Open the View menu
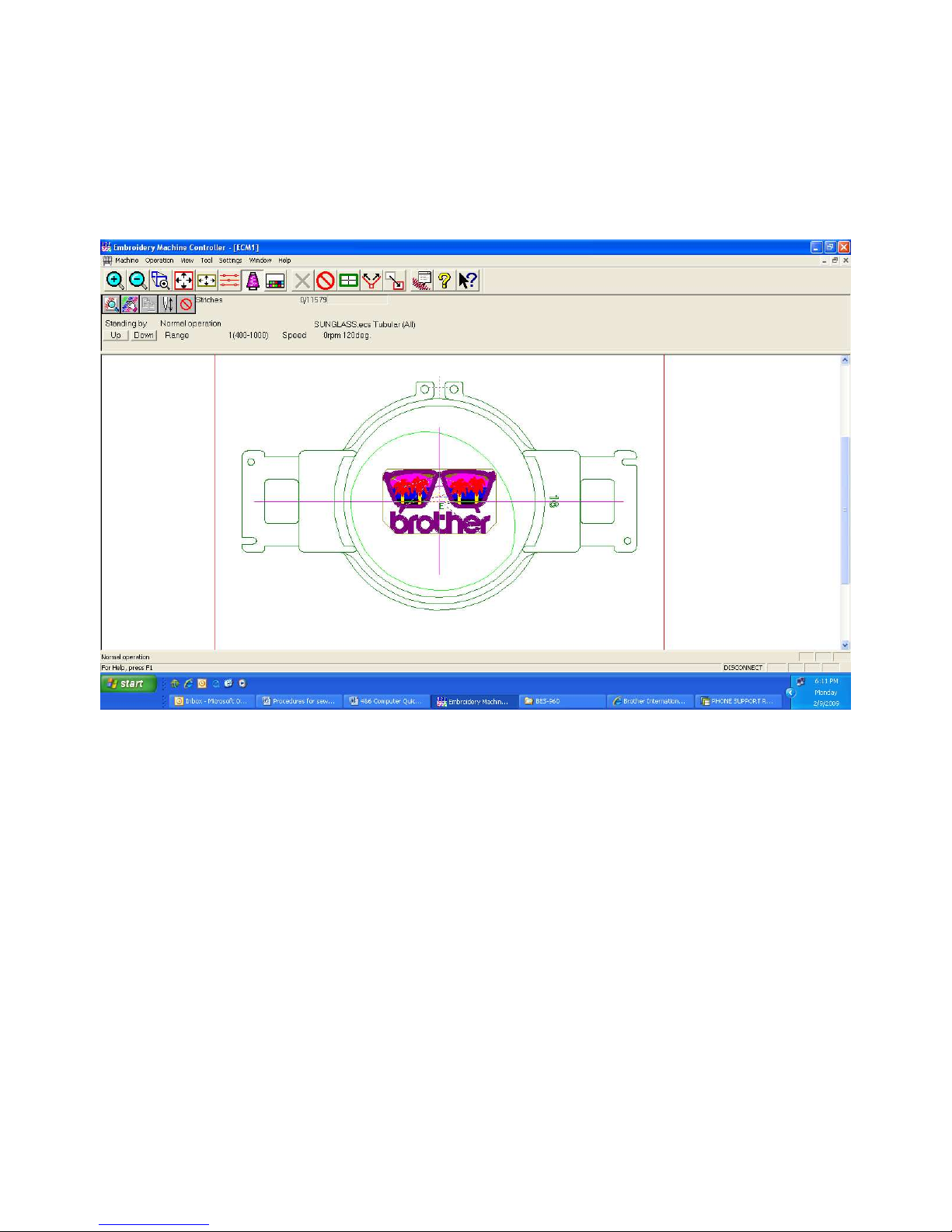Viewport: 952px width, 1232px height. [187, 260]
